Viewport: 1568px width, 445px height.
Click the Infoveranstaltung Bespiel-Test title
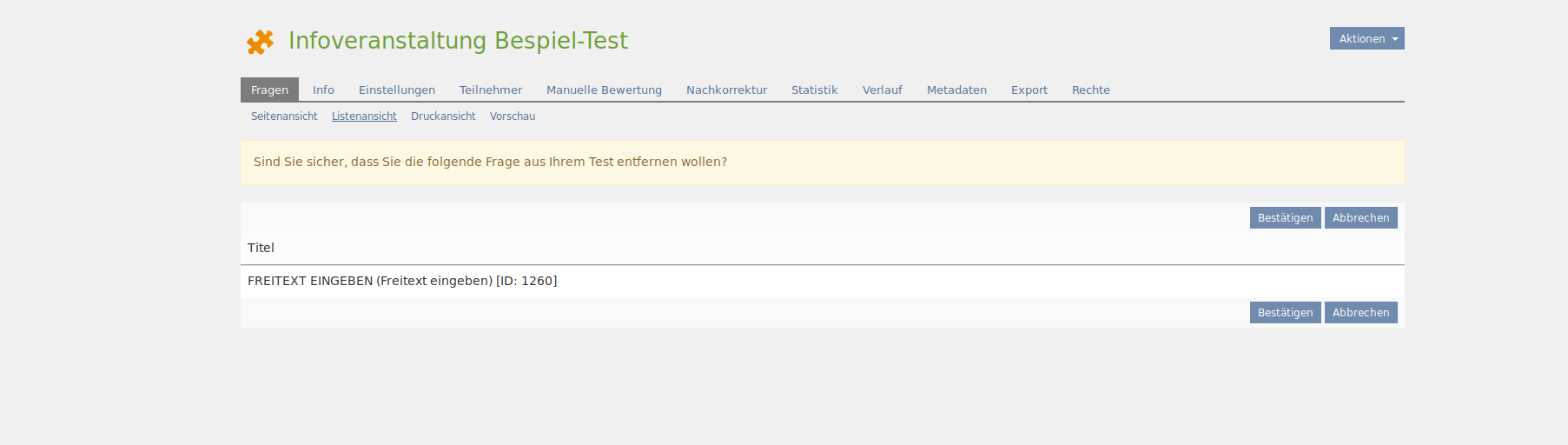coord(458,41)
